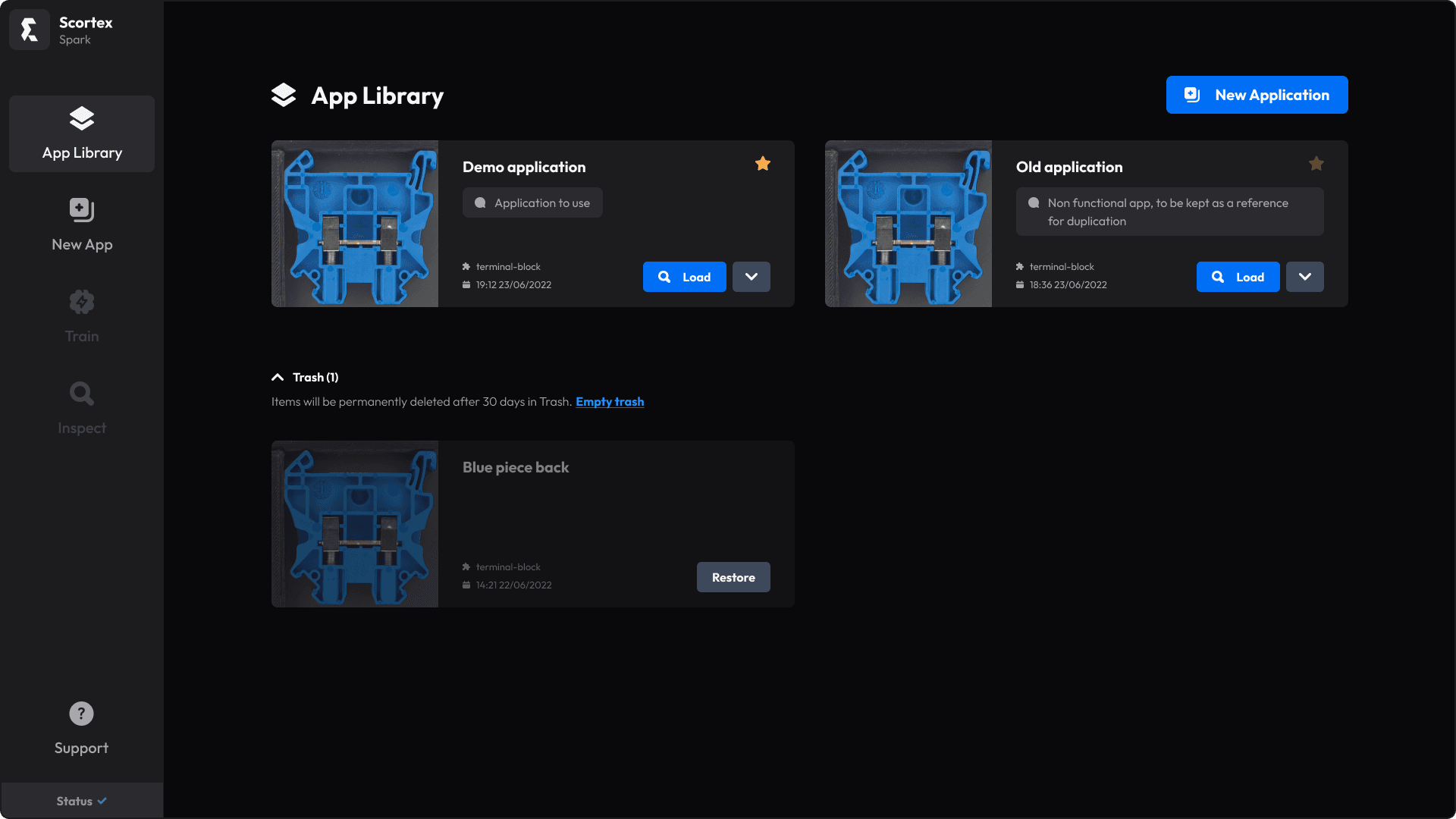Click the Old application thumbnail image
The height and width of the screenshot is (819, 1456).
pyautogui.click(x=908, y=224)
